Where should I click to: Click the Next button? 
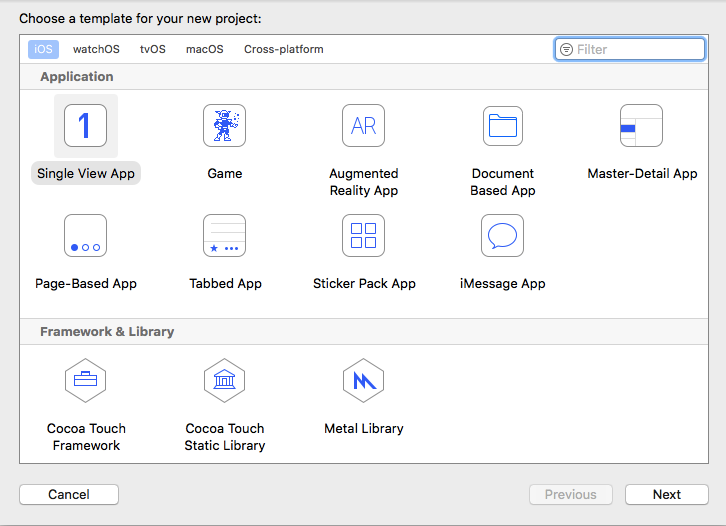(x=667, y=495)
